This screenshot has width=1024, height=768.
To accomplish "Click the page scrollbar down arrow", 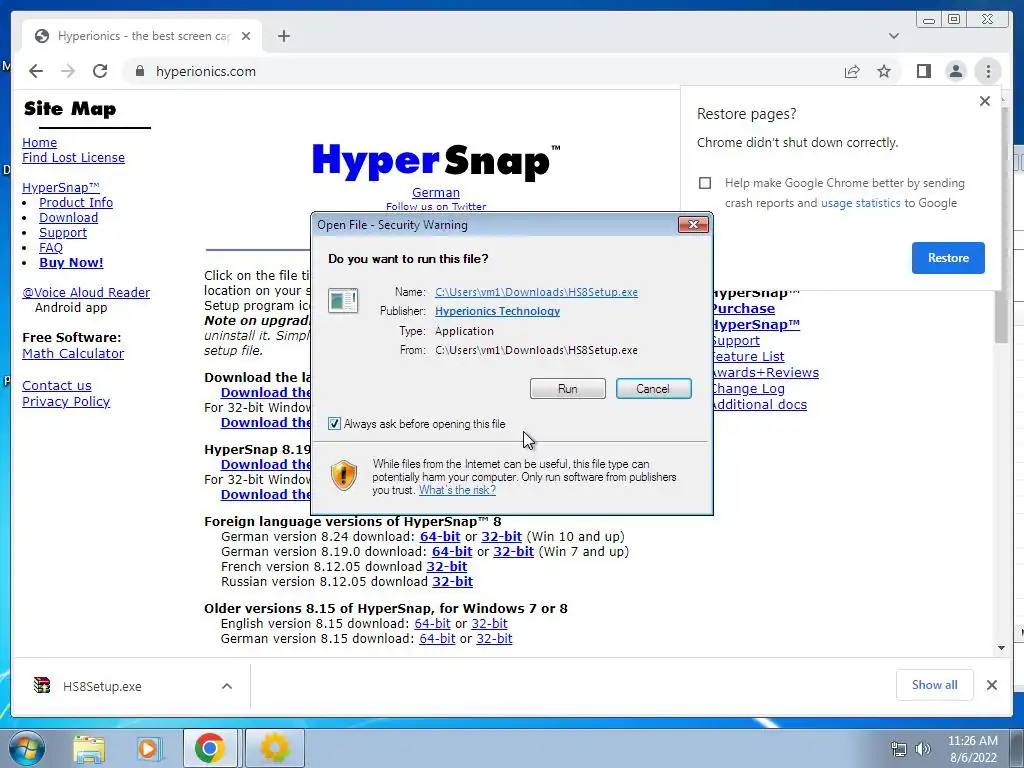I will pyautogui.click(x=1001, y=648).
